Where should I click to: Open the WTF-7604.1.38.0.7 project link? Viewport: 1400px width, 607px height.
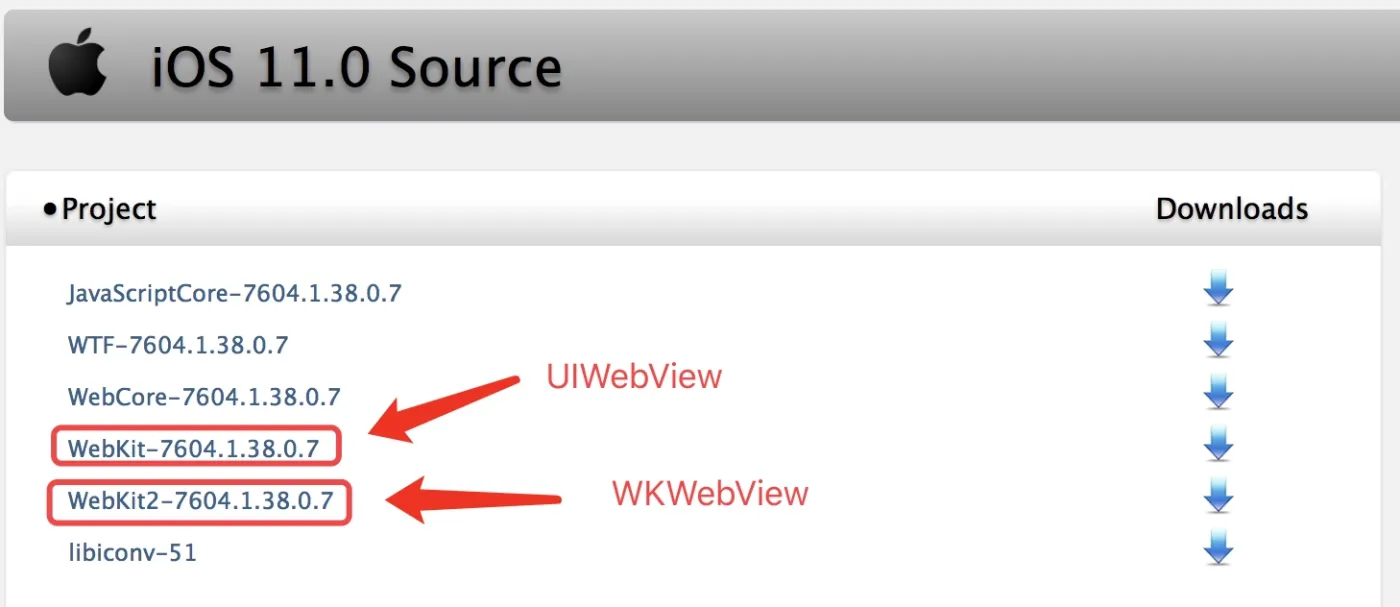point(178,346)
